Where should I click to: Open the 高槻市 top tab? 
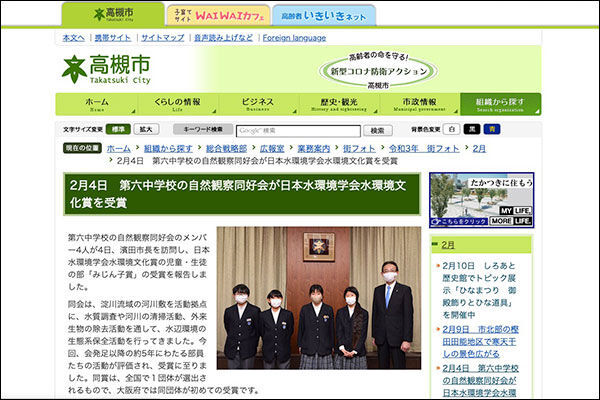click(x=113, y=15)
